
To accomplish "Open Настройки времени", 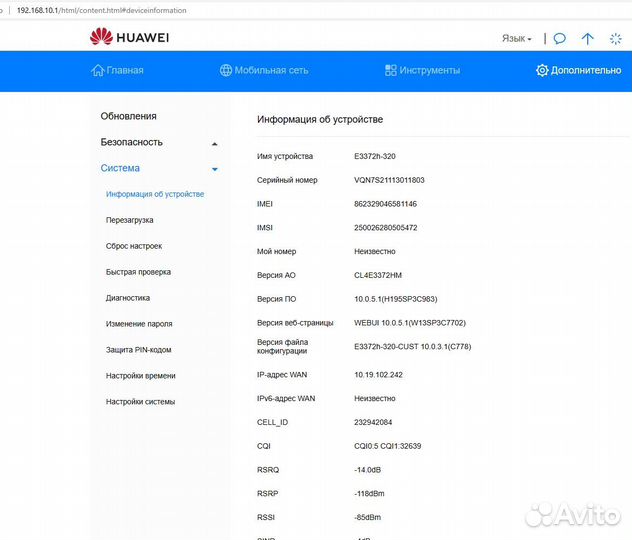I will click(x=141, y=376).
